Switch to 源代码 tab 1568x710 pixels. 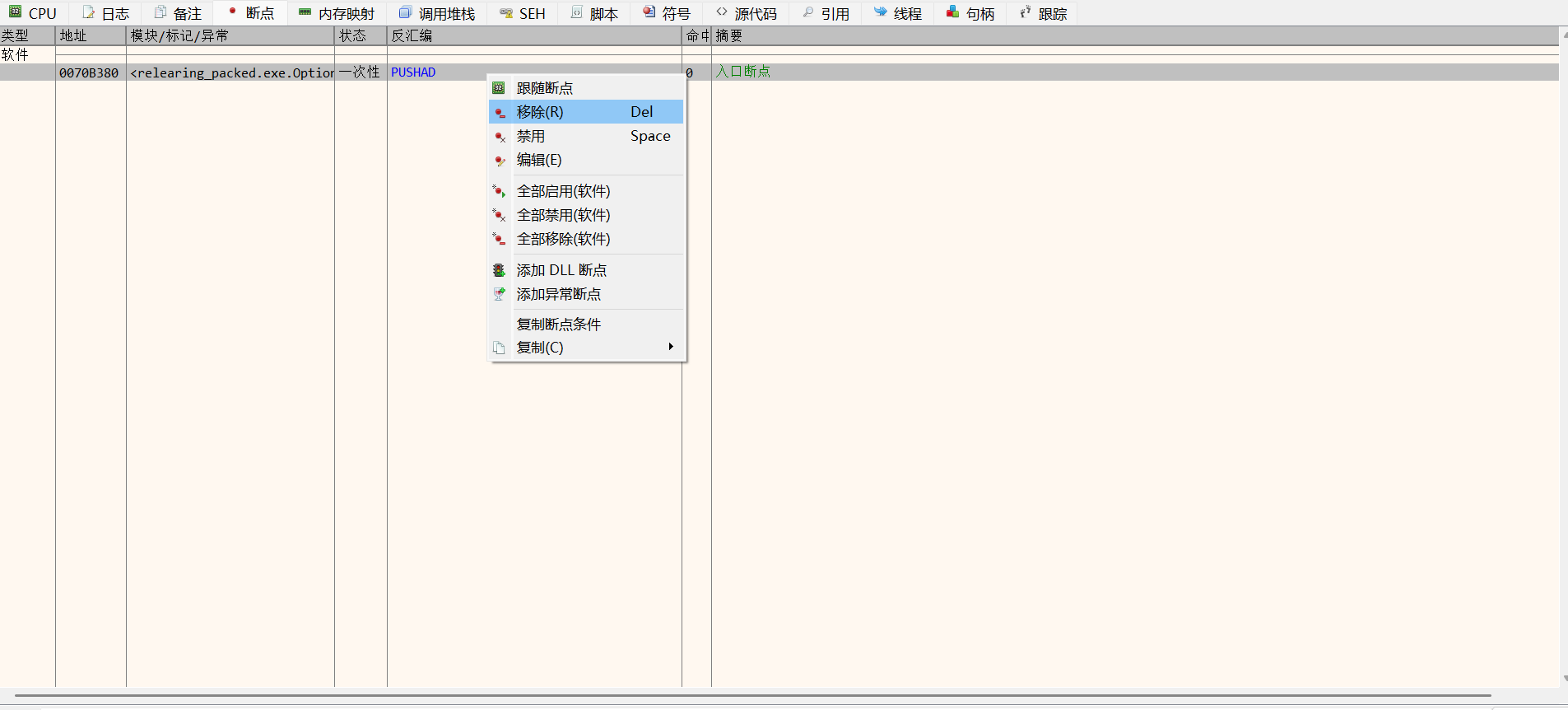click(x=746, y=13)
